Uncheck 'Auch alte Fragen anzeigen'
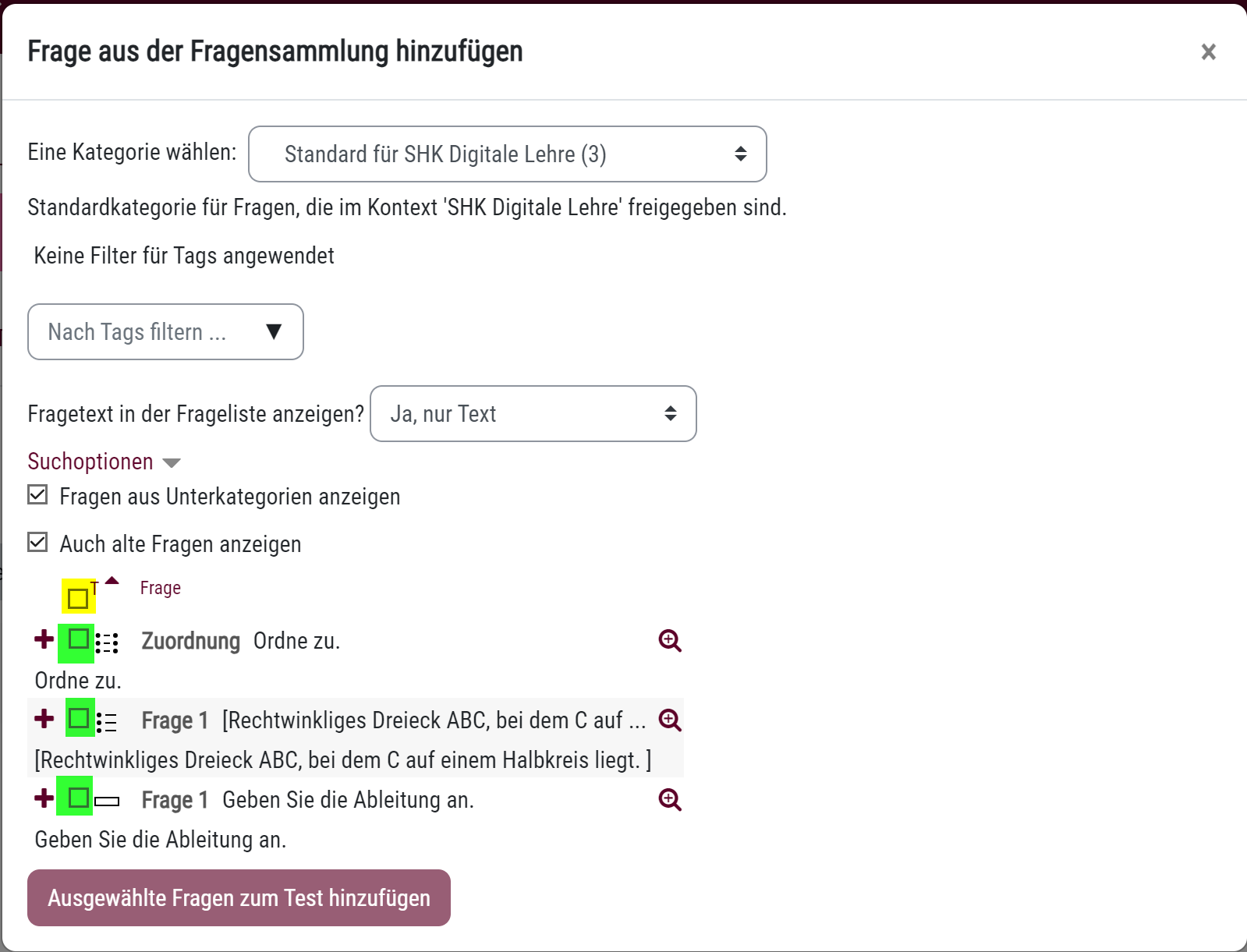 click(37, 543)
